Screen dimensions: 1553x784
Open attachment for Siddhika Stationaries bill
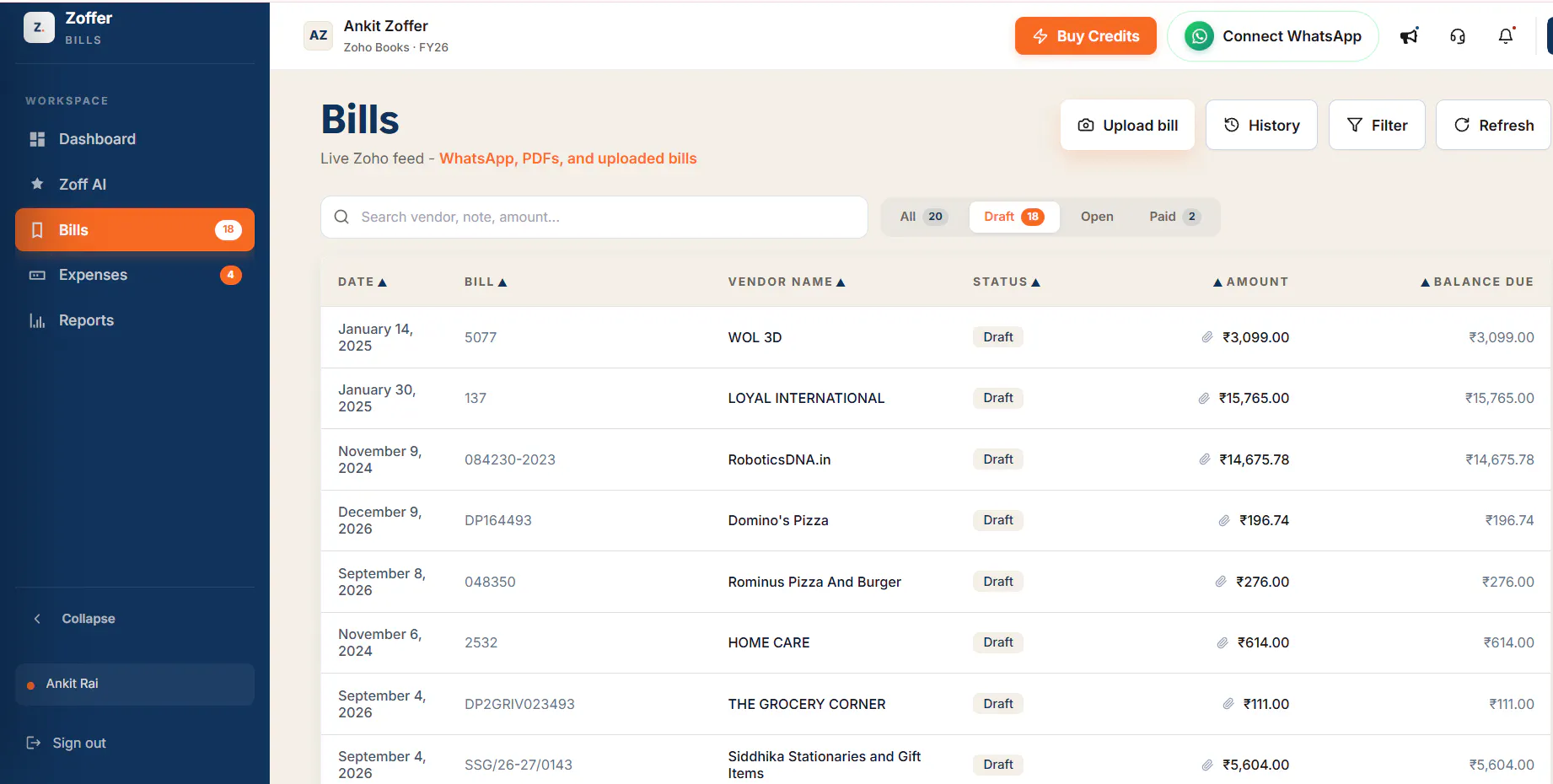point(1207,765)
